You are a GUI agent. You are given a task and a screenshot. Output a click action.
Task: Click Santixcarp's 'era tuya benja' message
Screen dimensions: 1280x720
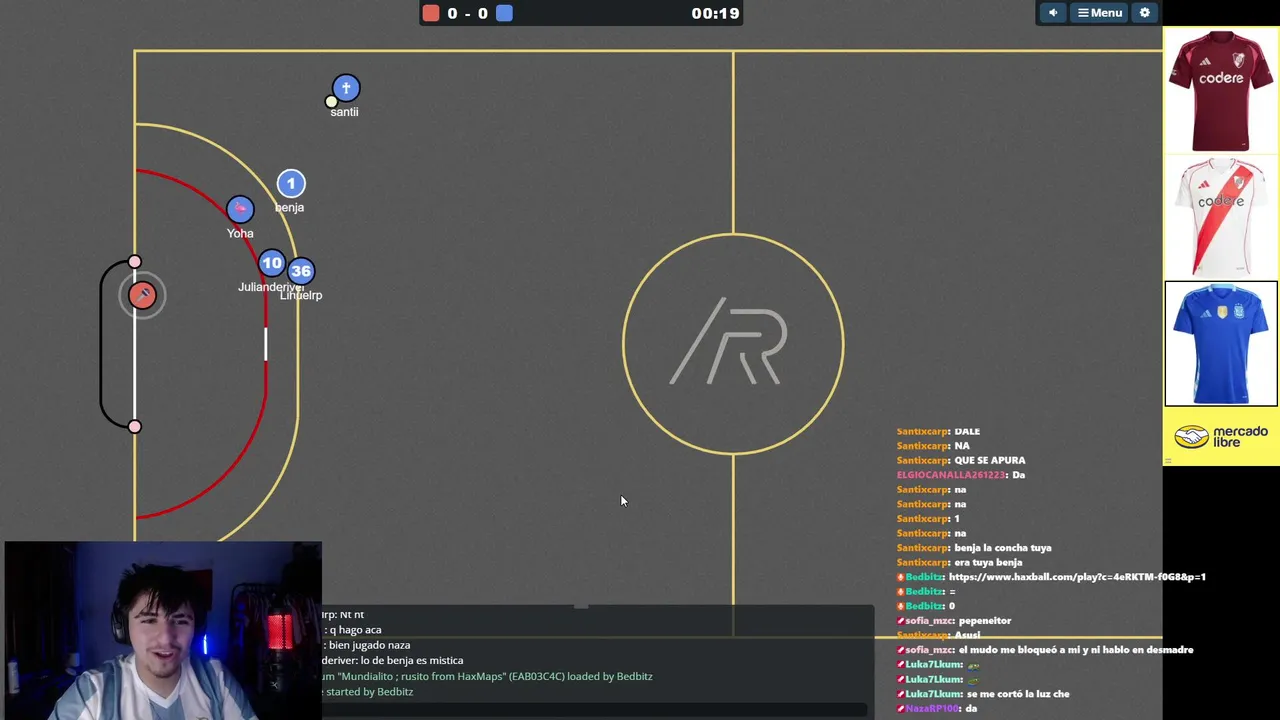click(x=988, y=563)
